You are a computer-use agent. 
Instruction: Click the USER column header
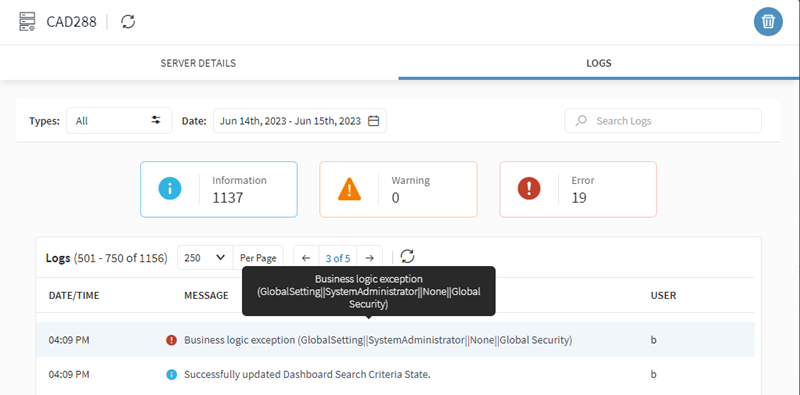click(663, 295)
